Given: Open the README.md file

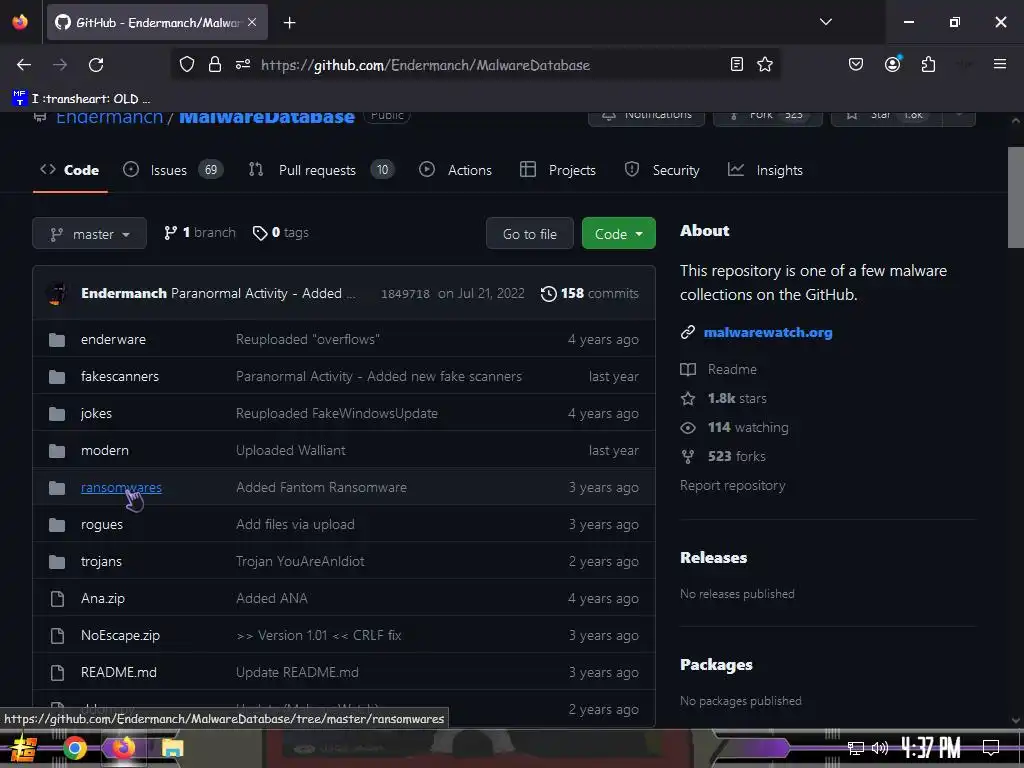Looking at the screenshot, I should point(118,672).
